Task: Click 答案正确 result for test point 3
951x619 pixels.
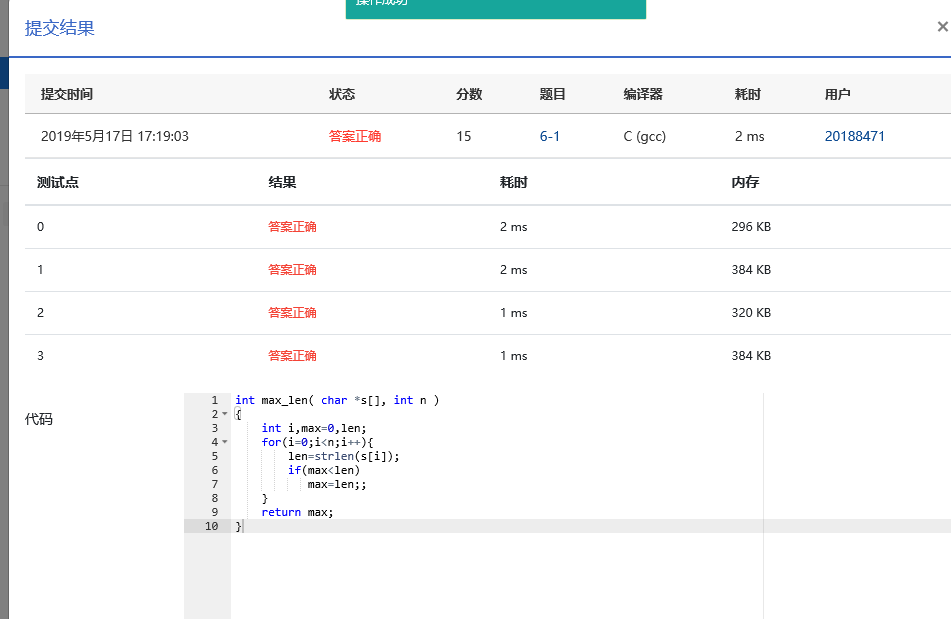Action: pyautogui.click(x=292, y=356)
